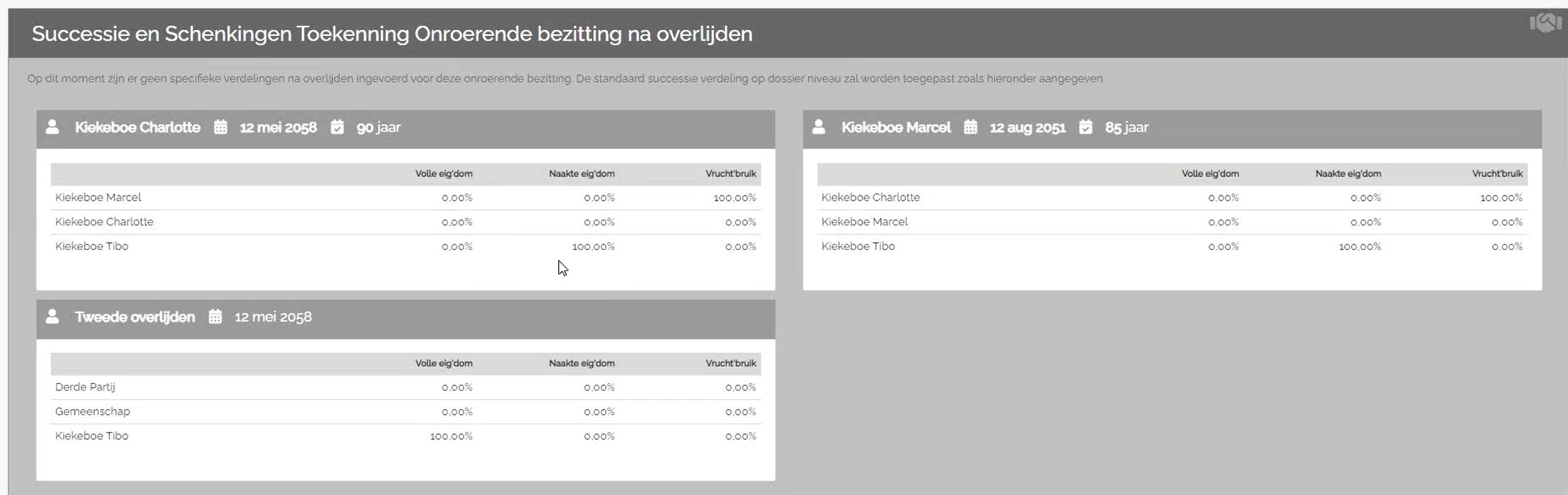Screen dimensions: 1568x495
Task: Click the person icon beside Kiekeboe Charlotte
Action: coord(52,127)
